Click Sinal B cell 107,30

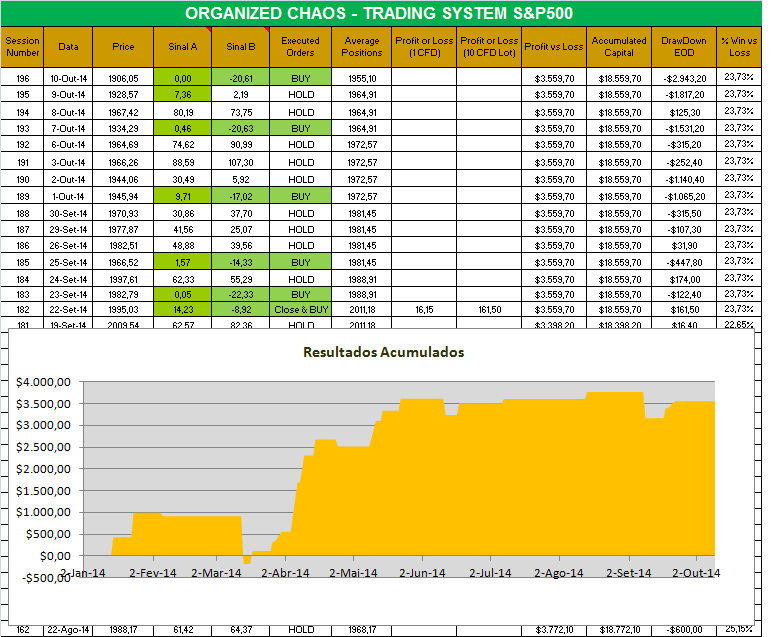pyautogui.click(x=241, y=162)
